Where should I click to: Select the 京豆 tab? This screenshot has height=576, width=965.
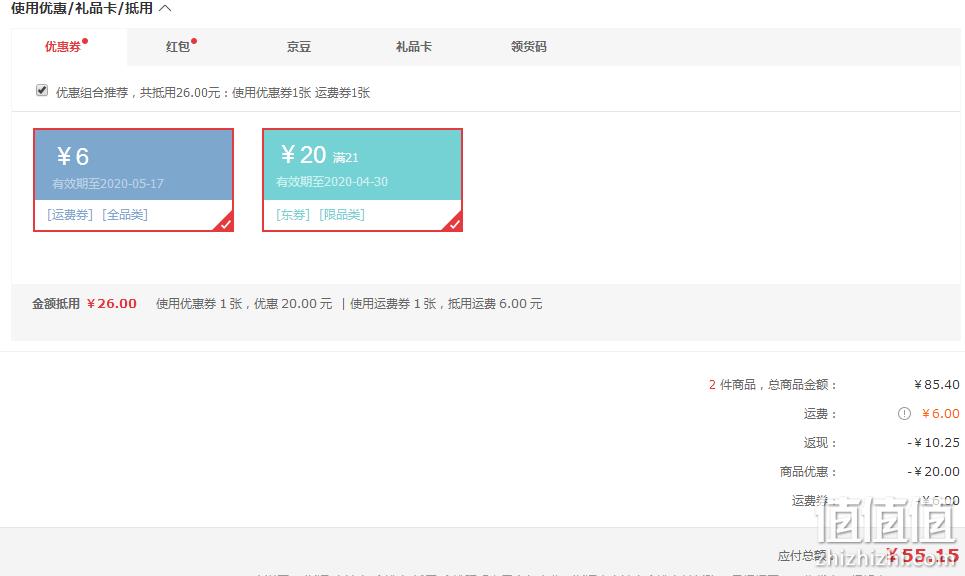pos(299,47)
